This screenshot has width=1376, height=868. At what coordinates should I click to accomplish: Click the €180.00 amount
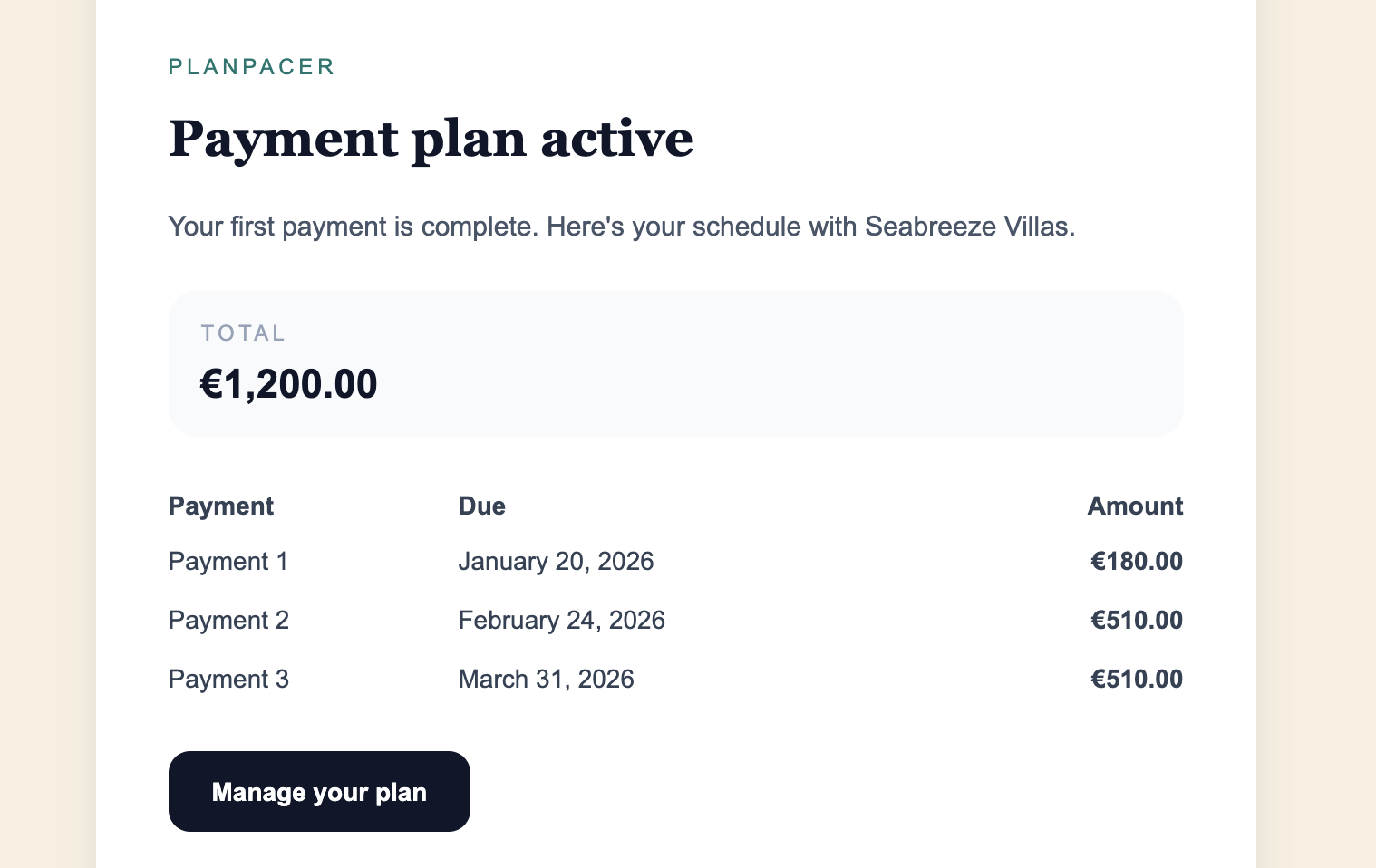tap(1137, 562)
